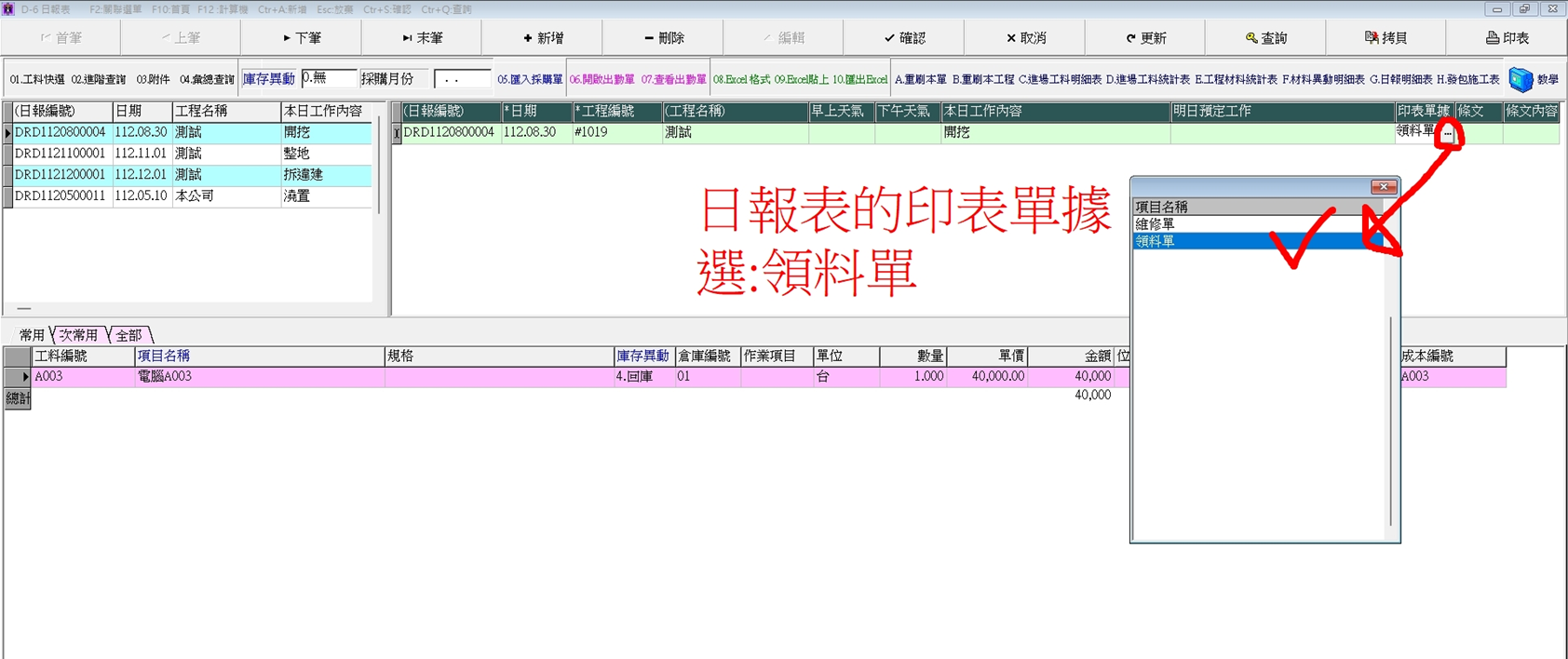Click 08.Excel 格式 toolbar item
Viewport: 1568px width, 659px height.
point(741,80)
